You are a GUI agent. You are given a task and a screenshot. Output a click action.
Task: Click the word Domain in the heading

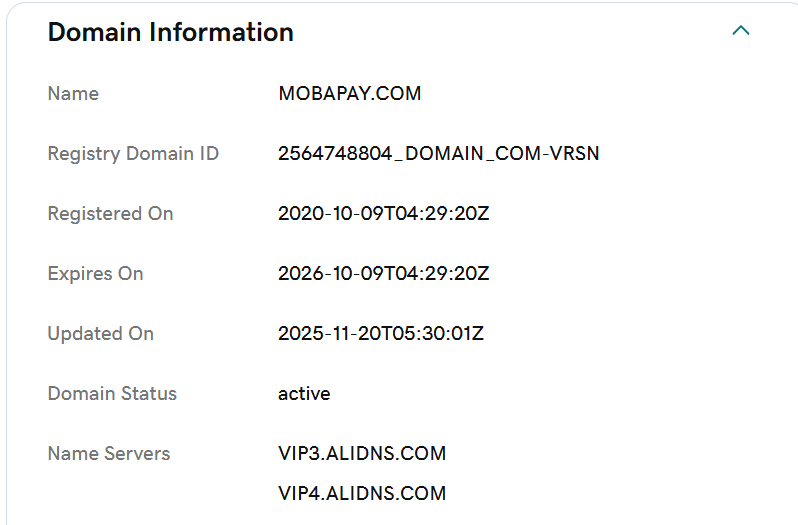96,32
